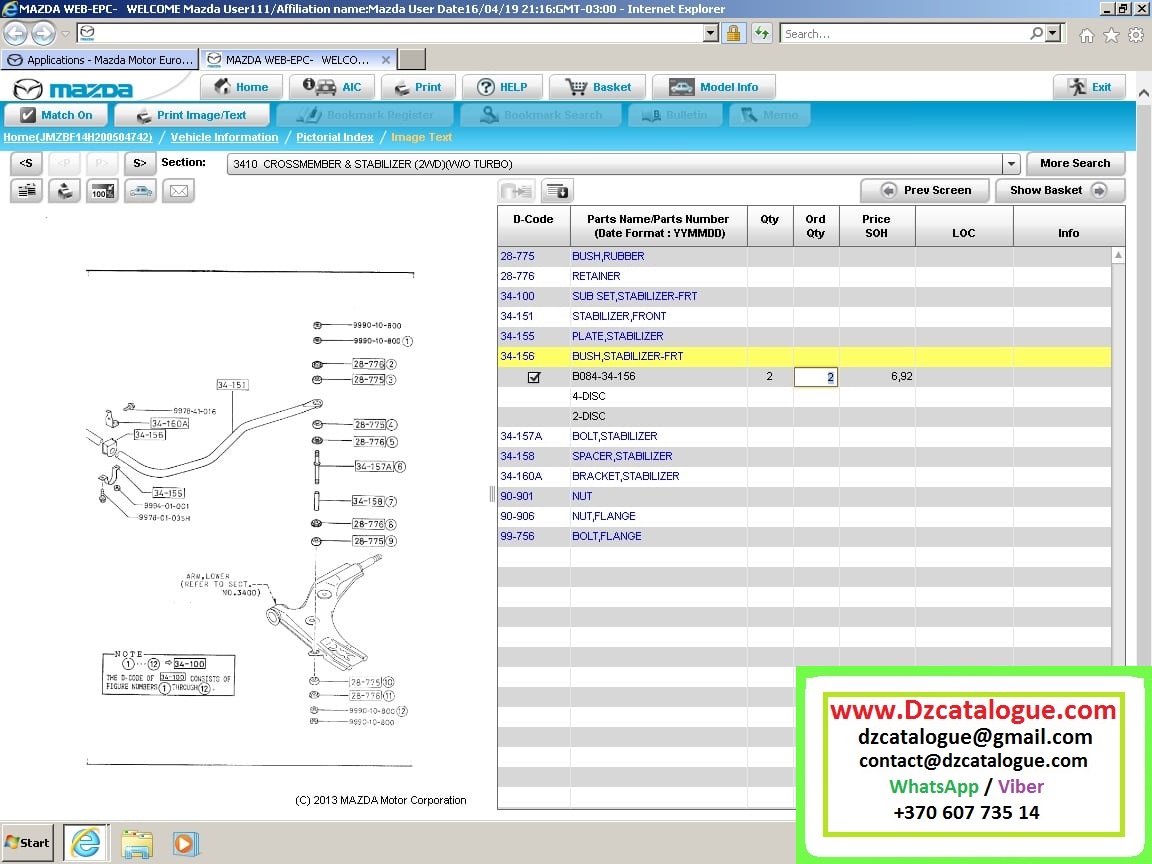
Task: Click Show Basket button
Action: tap(1059, 190)
